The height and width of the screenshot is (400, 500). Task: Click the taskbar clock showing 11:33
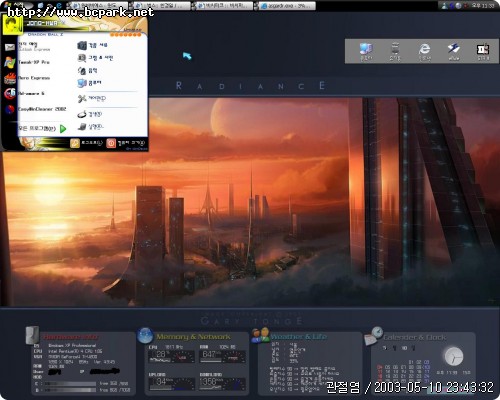click(482, 6)
